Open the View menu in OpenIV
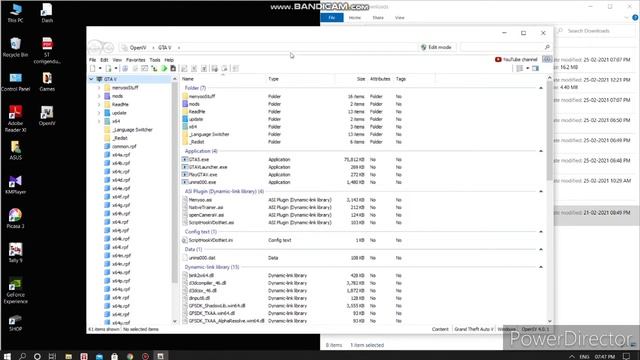Viewport: 640px width, 360px height. click(x=117, y=60)
